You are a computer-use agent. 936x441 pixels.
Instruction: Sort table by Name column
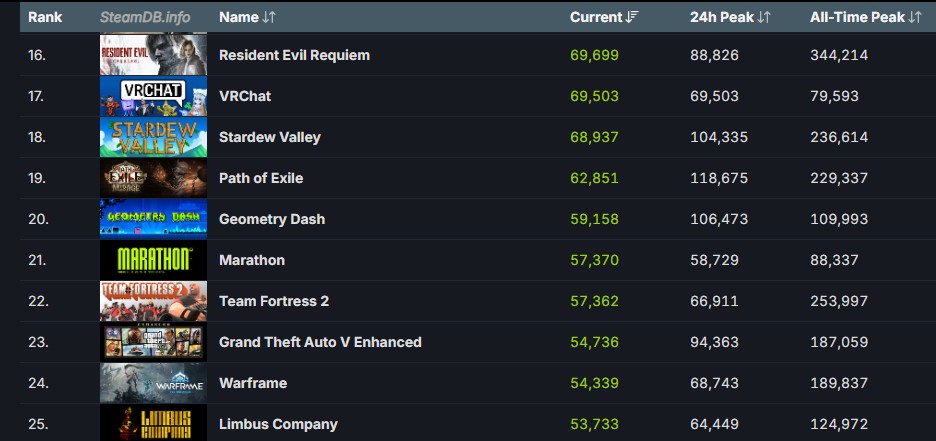coord(247,17)
